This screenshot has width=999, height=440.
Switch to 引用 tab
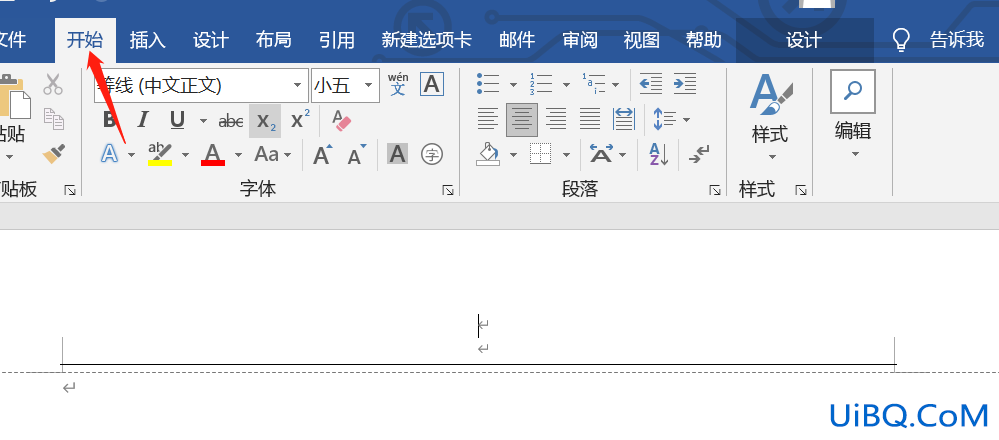pyautogui.click(x=337, y=40)
